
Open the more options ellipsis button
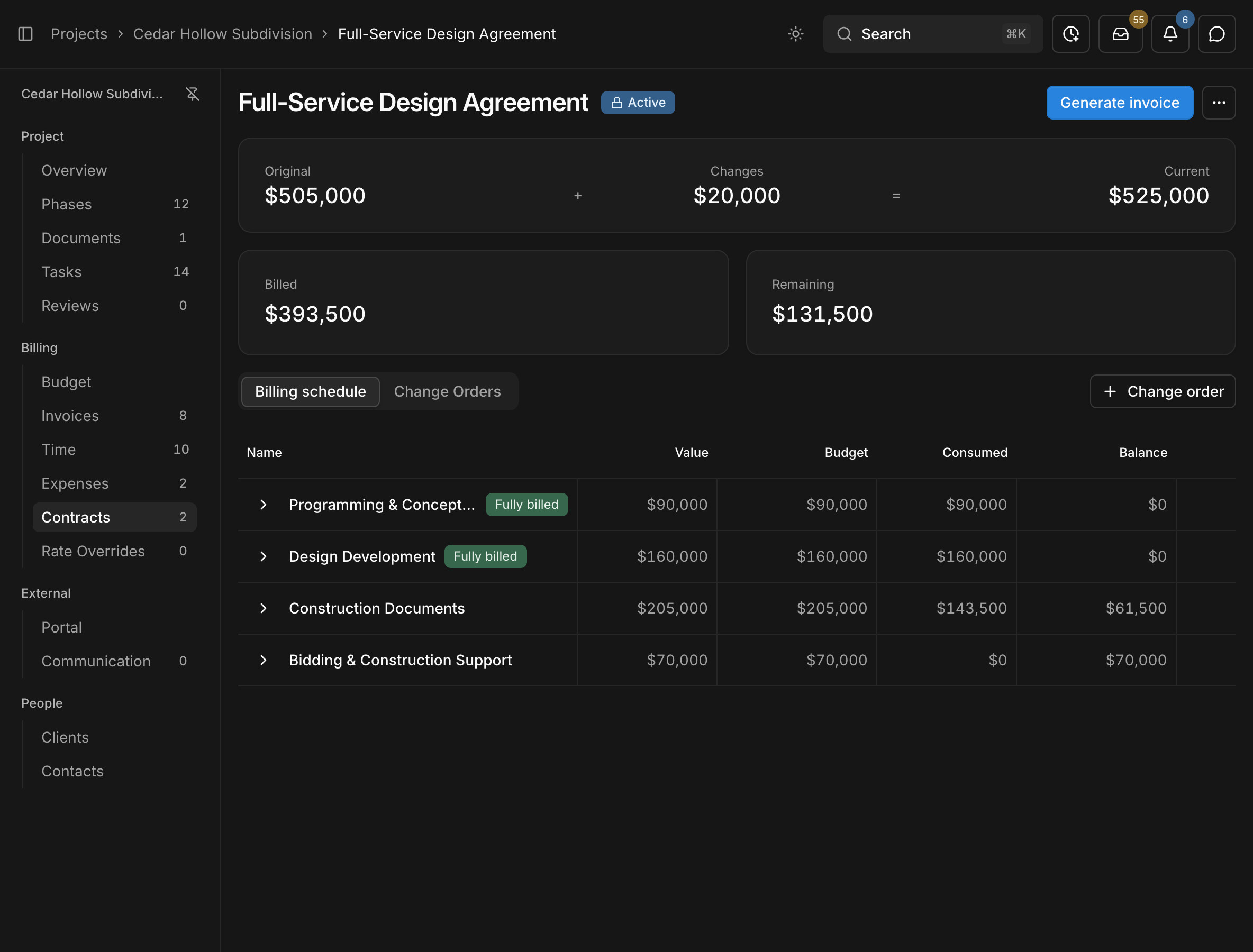[1219, 103]
